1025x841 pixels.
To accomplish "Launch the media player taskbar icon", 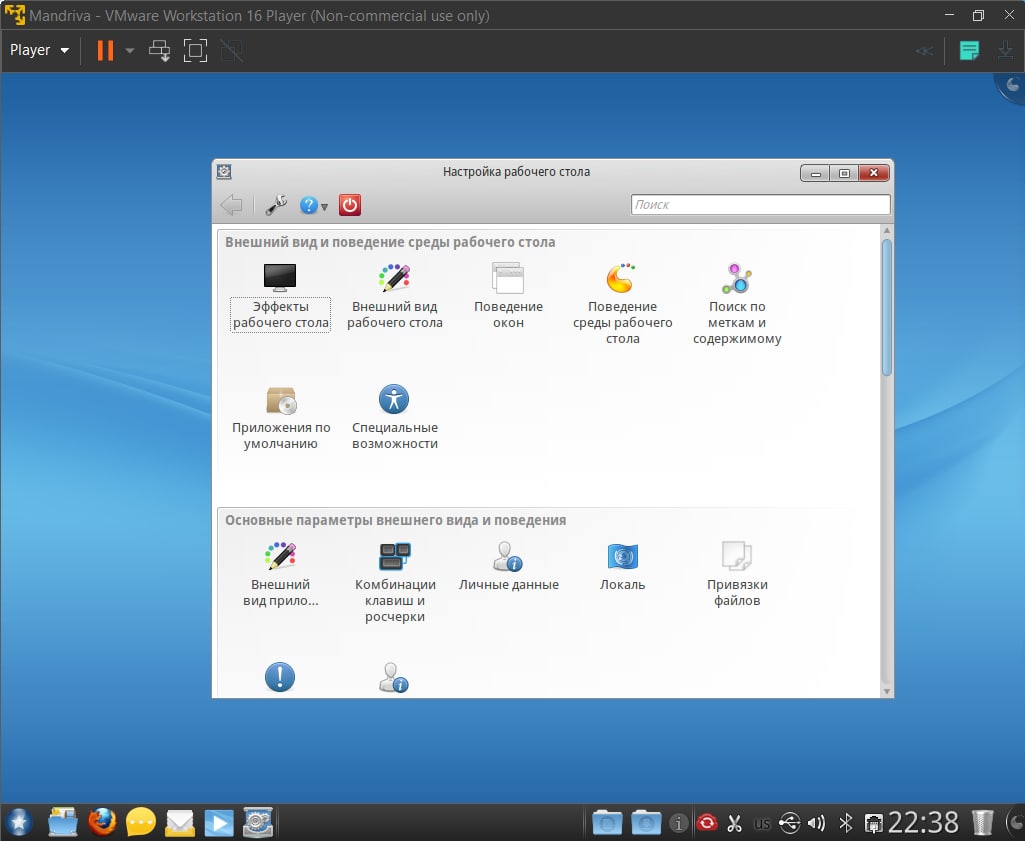I will (219, 823).
